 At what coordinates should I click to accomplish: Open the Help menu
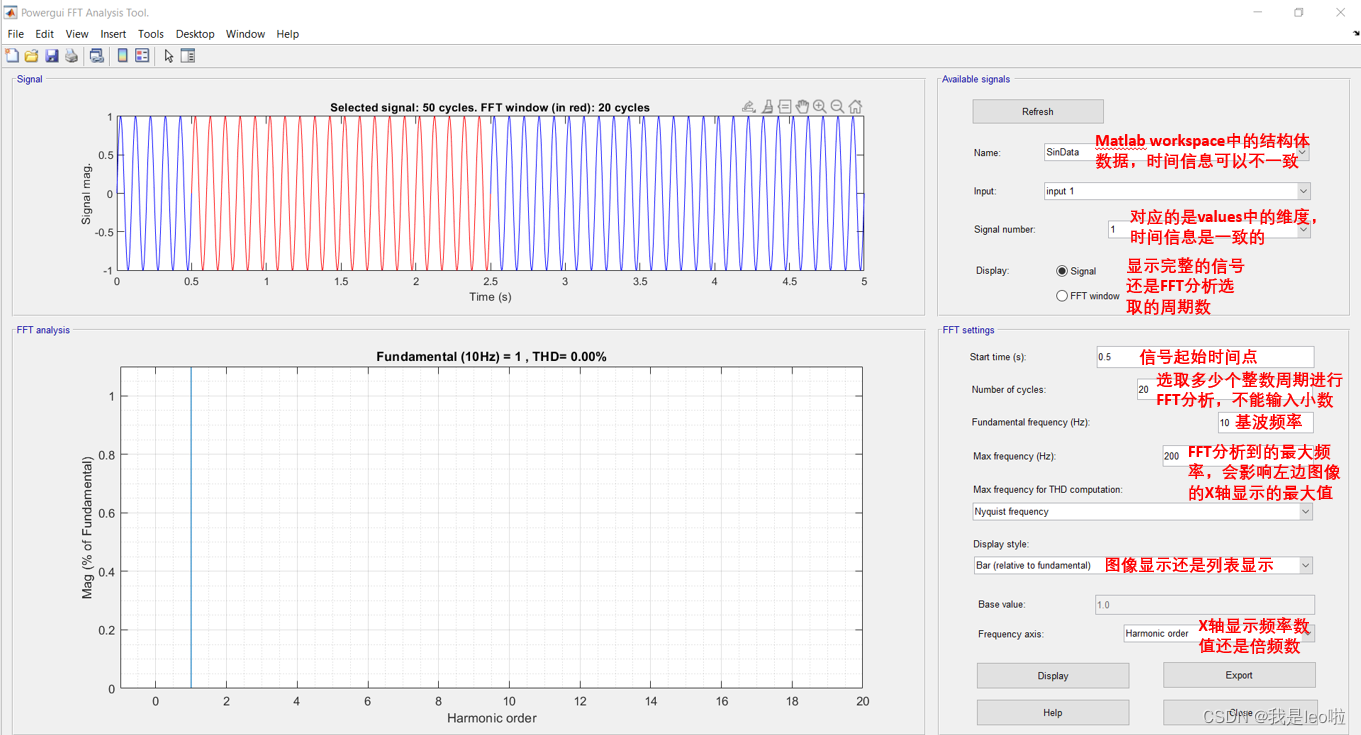pyautogui.click(x=287, y=34)
